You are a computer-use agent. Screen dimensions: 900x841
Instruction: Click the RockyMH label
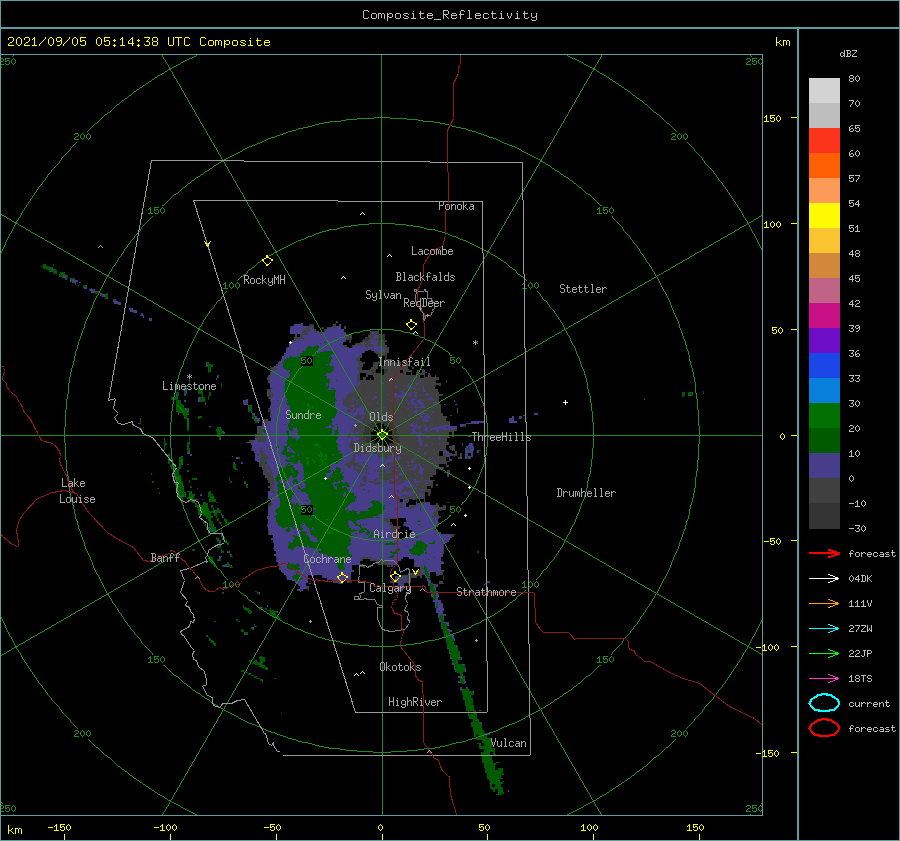[x=265, y=280]
